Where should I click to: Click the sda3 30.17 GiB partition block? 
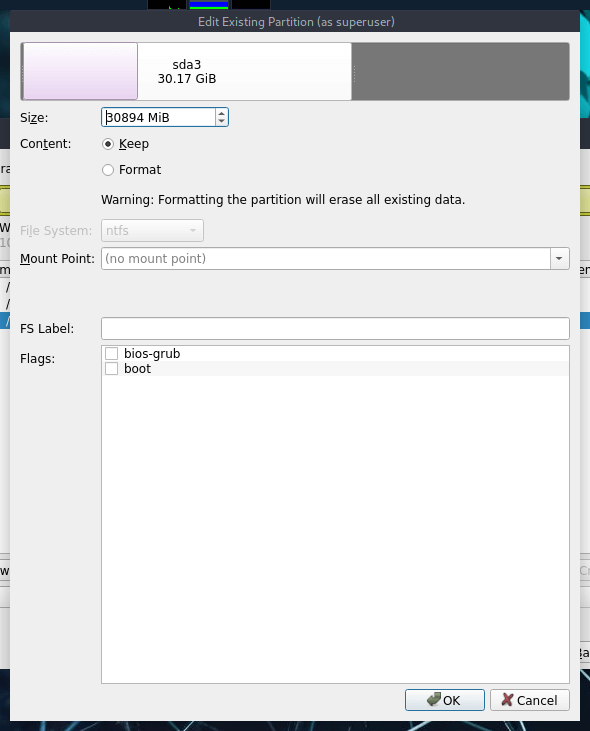[x=186, y=71]
